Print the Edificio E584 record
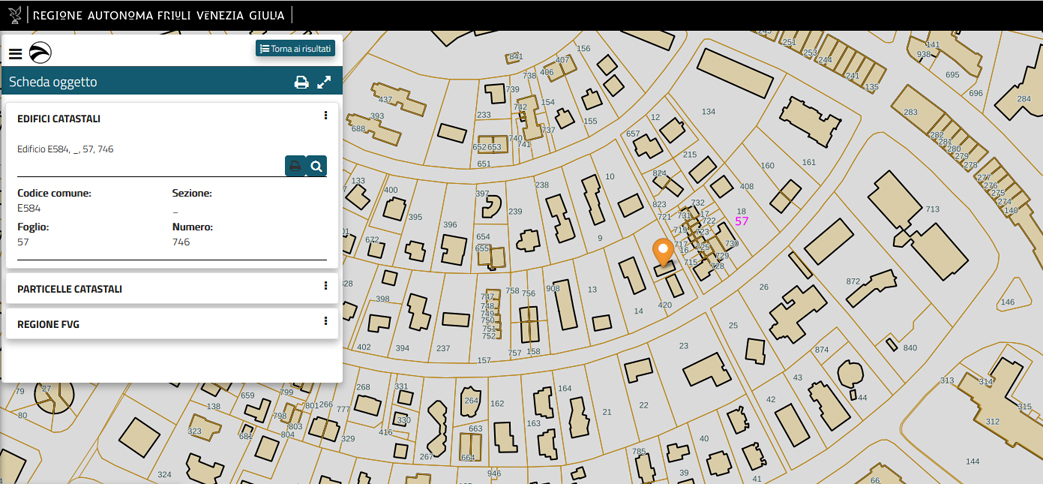 pyautogui.click(x=295, y=166)
